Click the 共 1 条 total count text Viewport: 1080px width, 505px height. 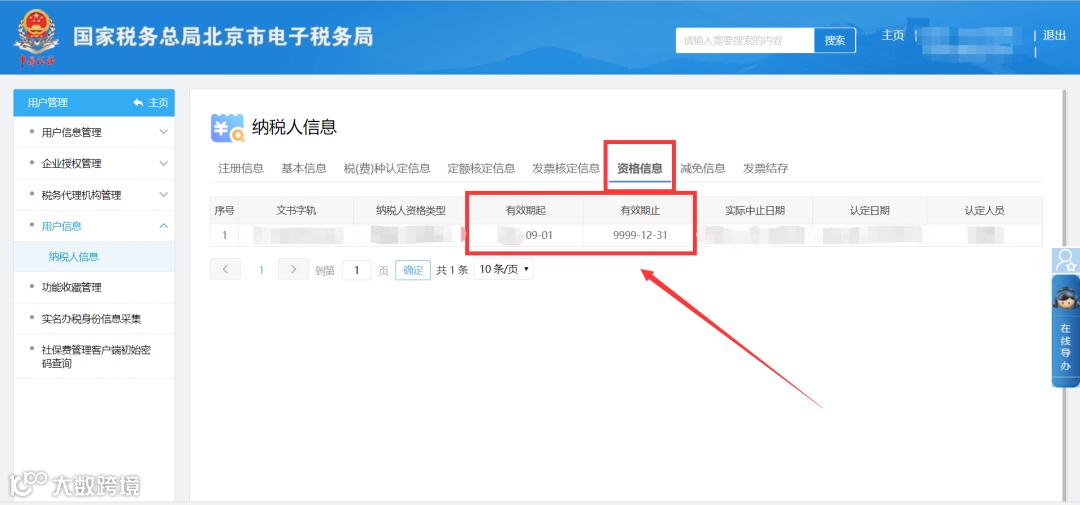pos(452,270)
